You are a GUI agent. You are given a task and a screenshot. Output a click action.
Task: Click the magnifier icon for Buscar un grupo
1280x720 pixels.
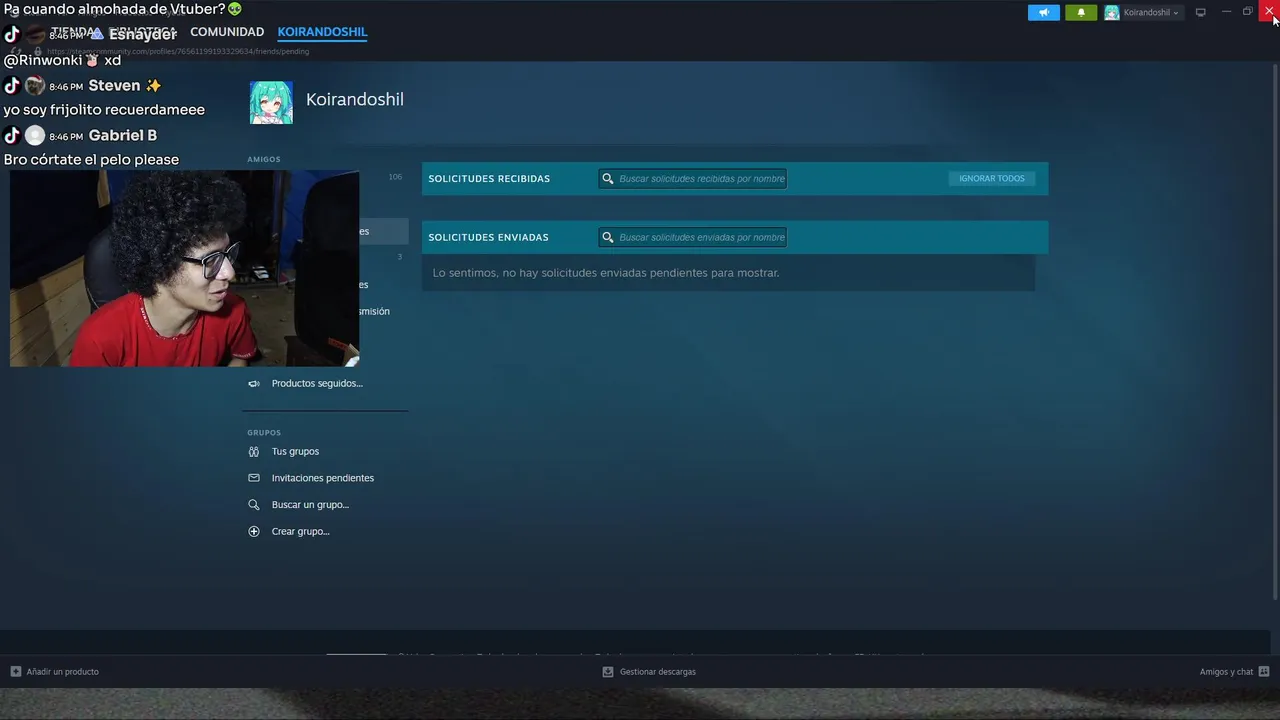tap(254, 505)
